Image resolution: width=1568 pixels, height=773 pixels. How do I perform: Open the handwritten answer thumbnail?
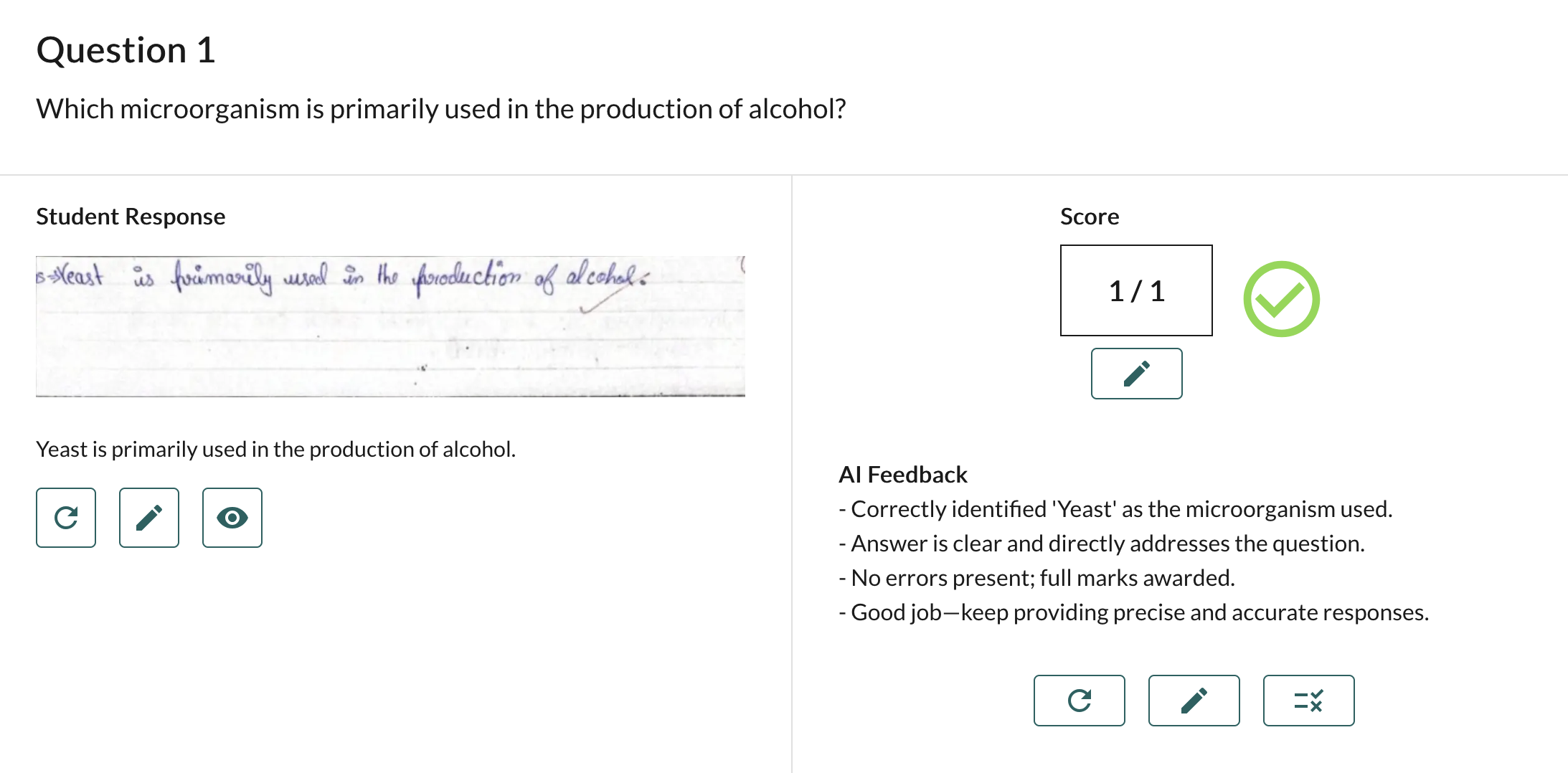391,325
